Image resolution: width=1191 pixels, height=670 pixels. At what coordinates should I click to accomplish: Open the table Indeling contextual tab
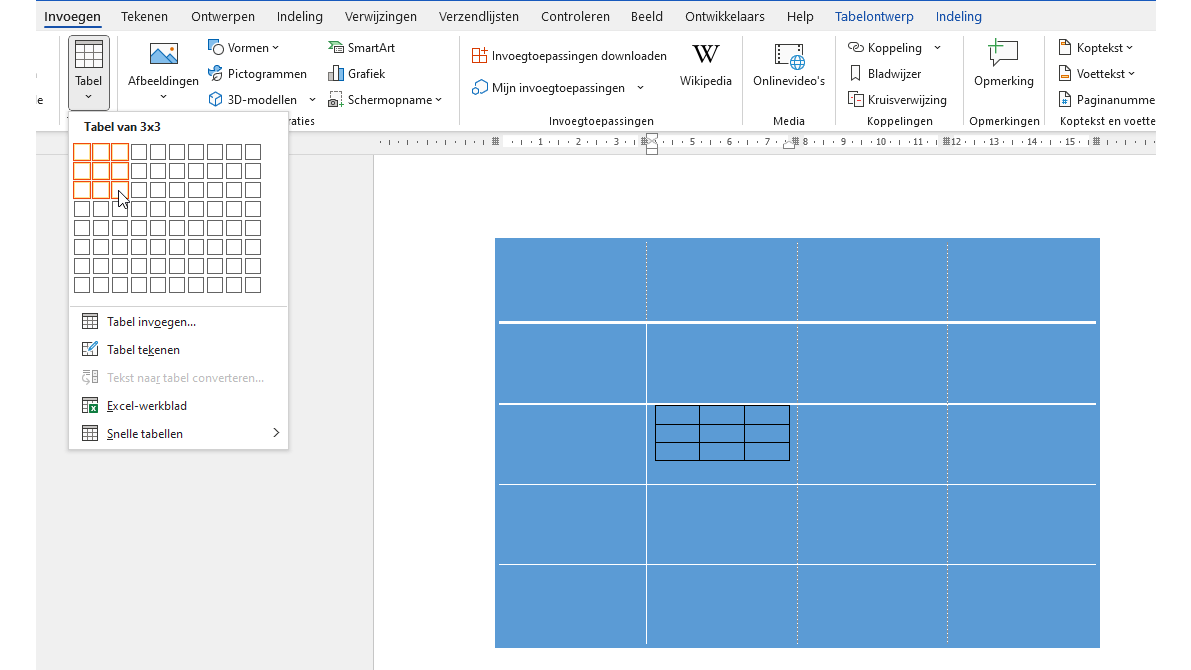click(x=959, y=16)
